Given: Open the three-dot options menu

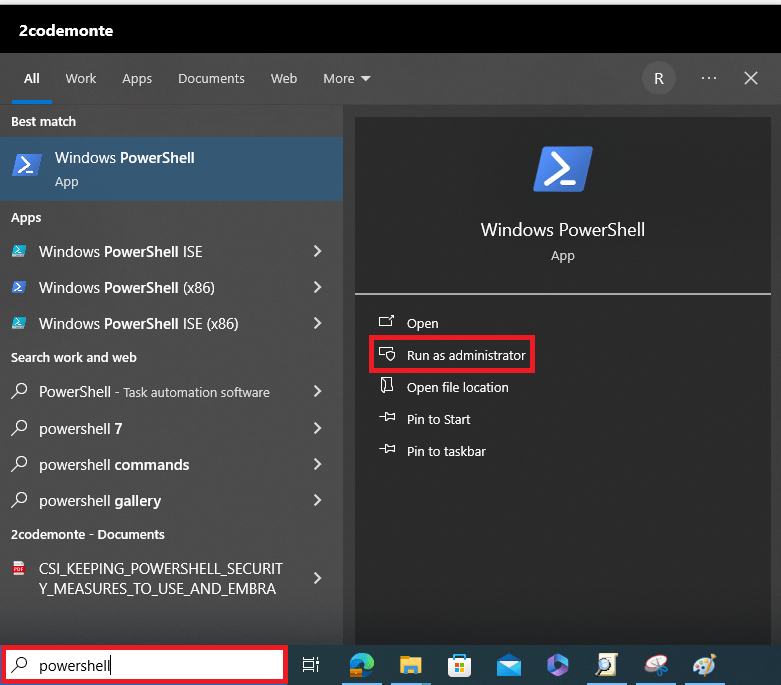Looking at the screenshot, I should point(709,78).
